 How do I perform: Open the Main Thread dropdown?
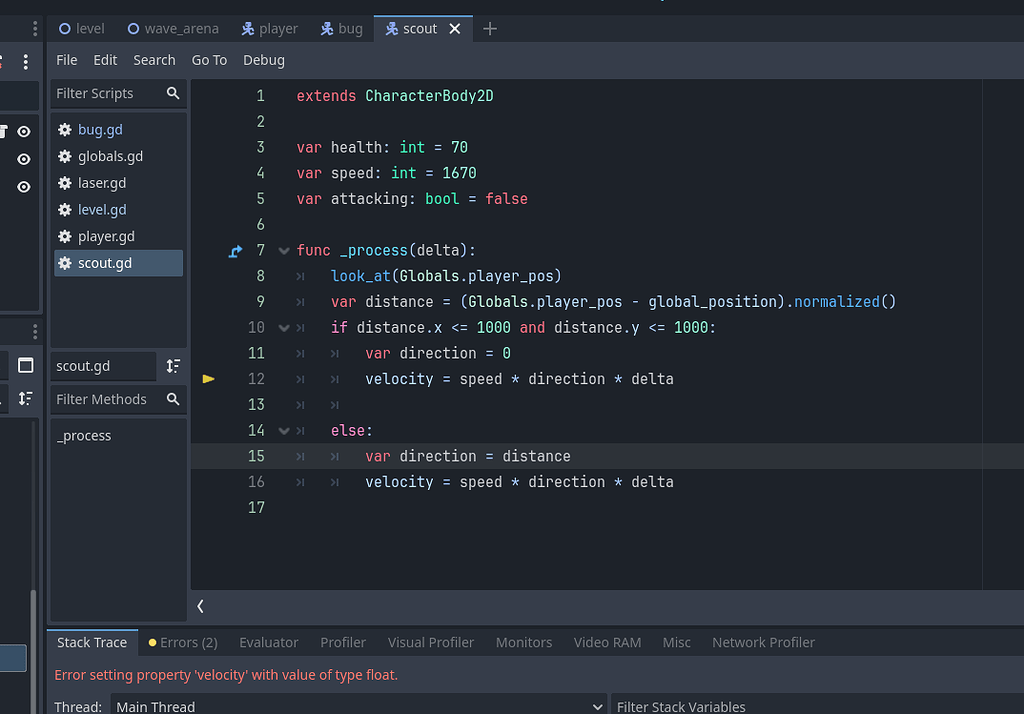(x=358, y=706)
